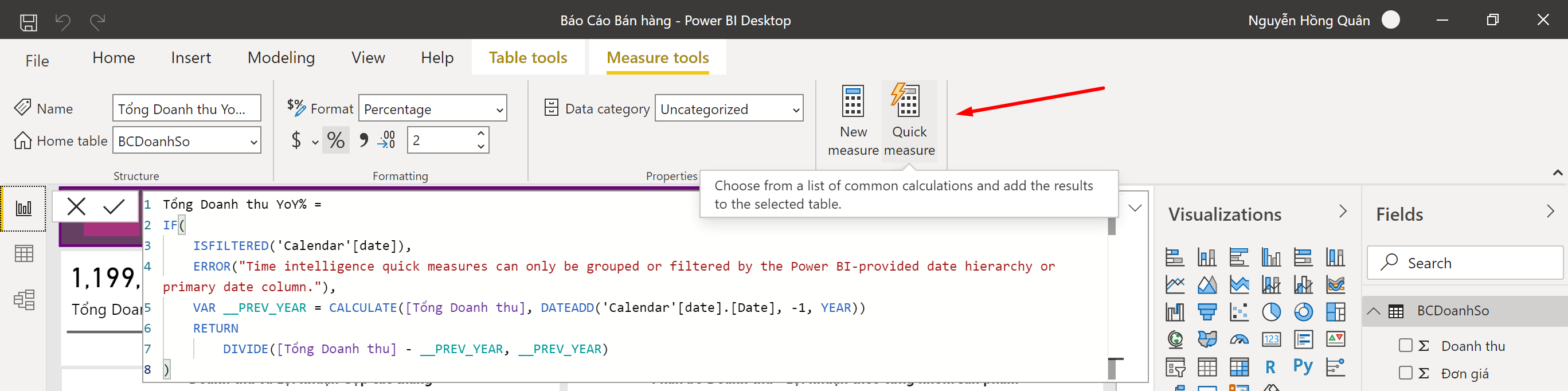Create a New measure
This screenshot has height=391, width=1568.
pyautogui.click(x=853, y=120)
